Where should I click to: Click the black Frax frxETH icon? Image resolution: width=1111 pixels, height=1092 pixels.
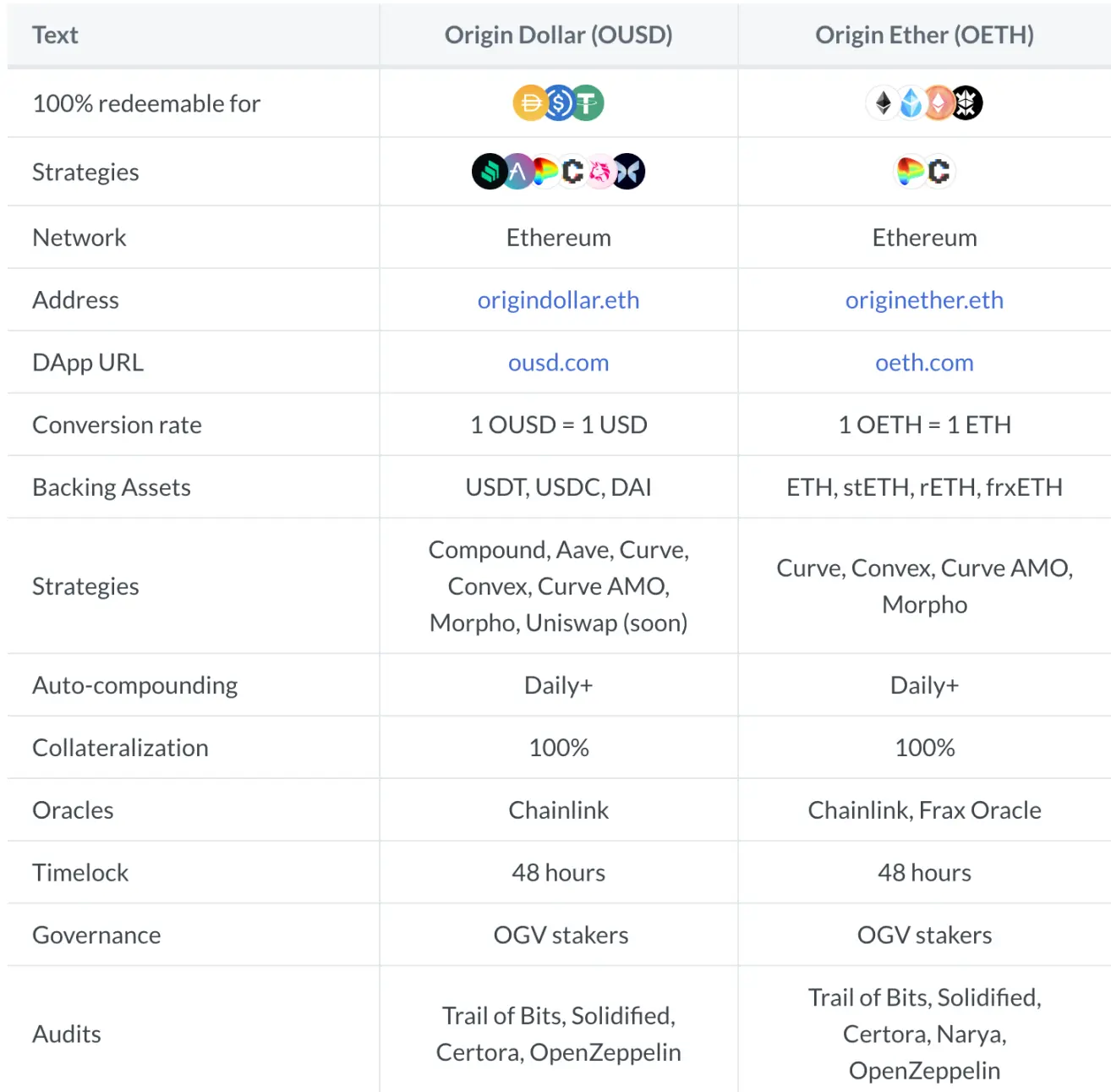(x=967, y=103)
